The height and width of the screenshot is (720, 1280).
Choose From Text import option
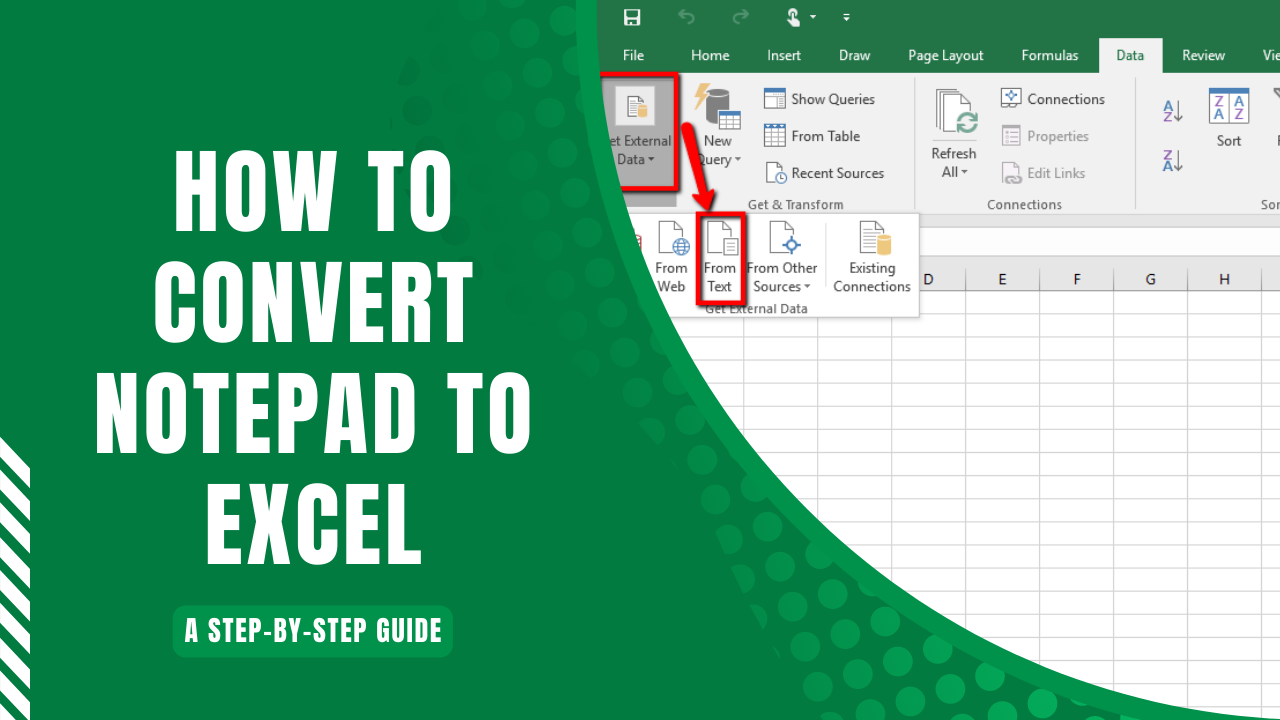click(x=720, y=257)
